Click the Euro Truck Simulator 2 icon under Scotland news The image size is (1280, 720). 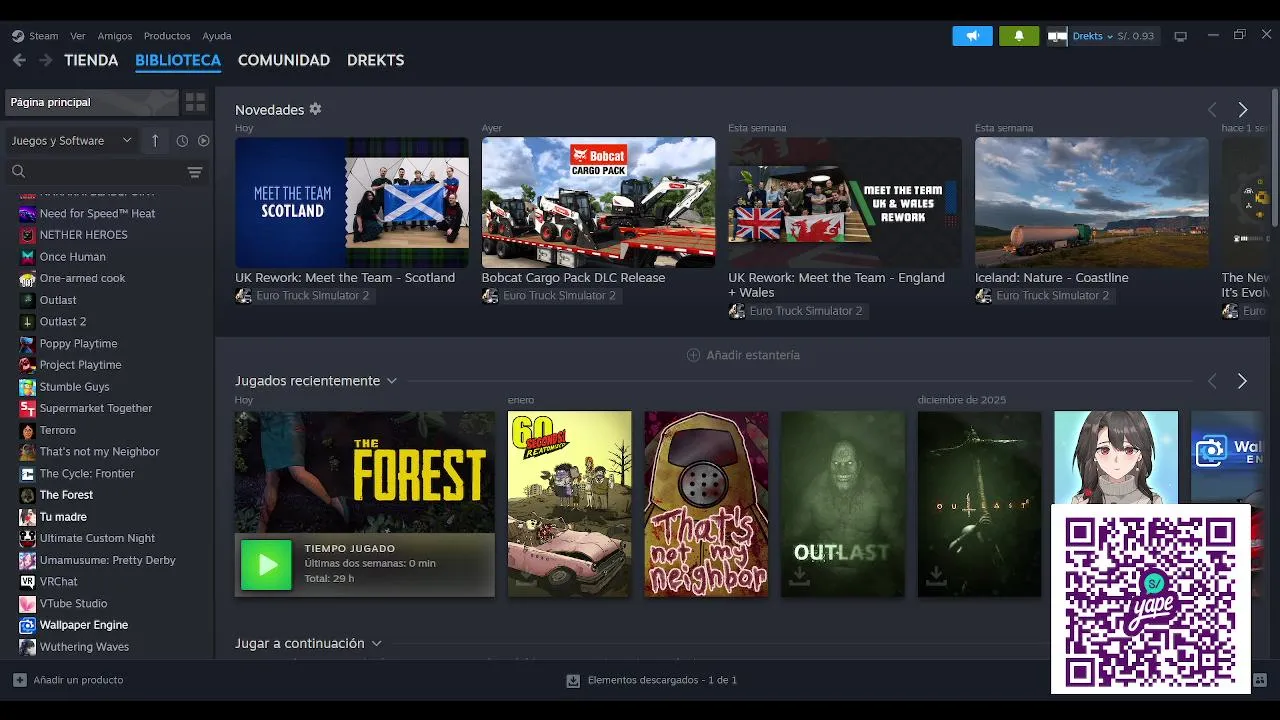243,296
